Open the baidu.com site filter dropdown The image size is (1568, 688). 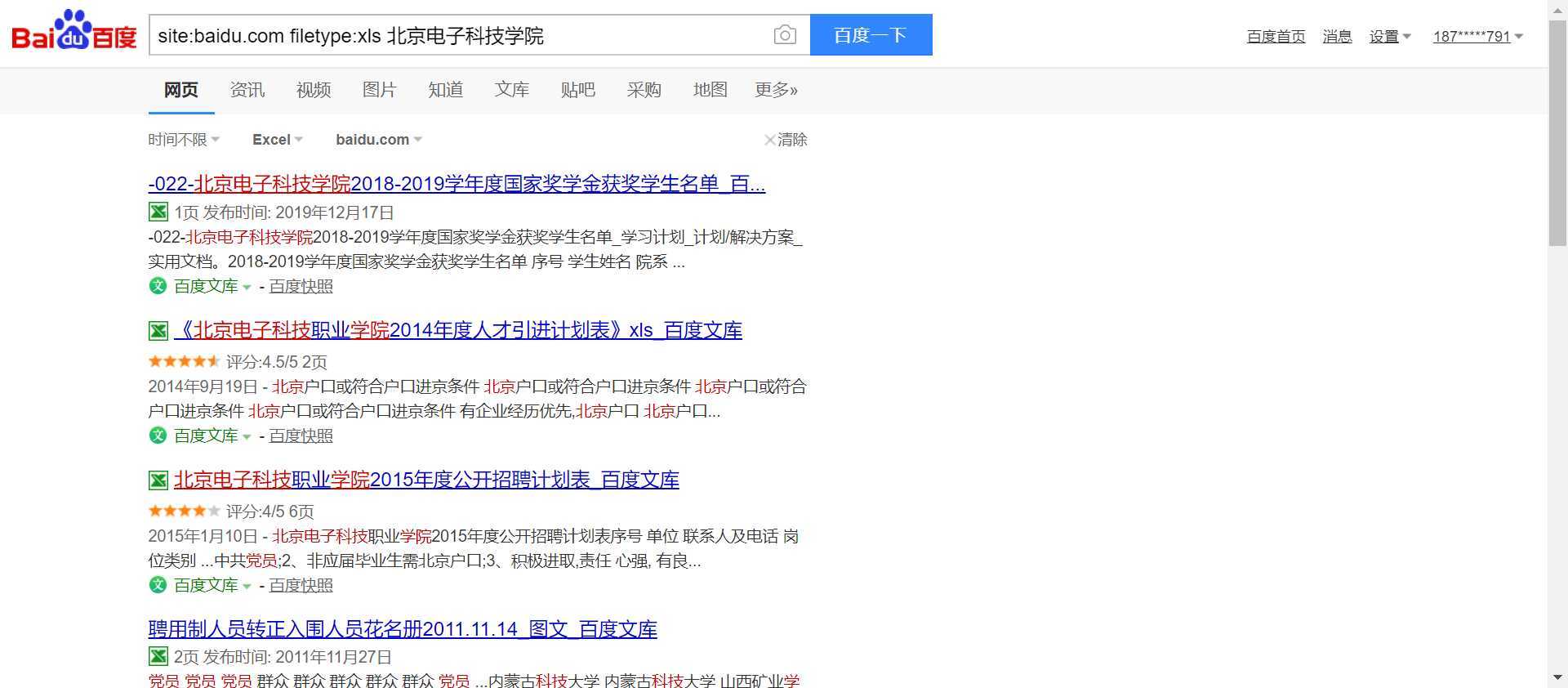click(379, 140)
